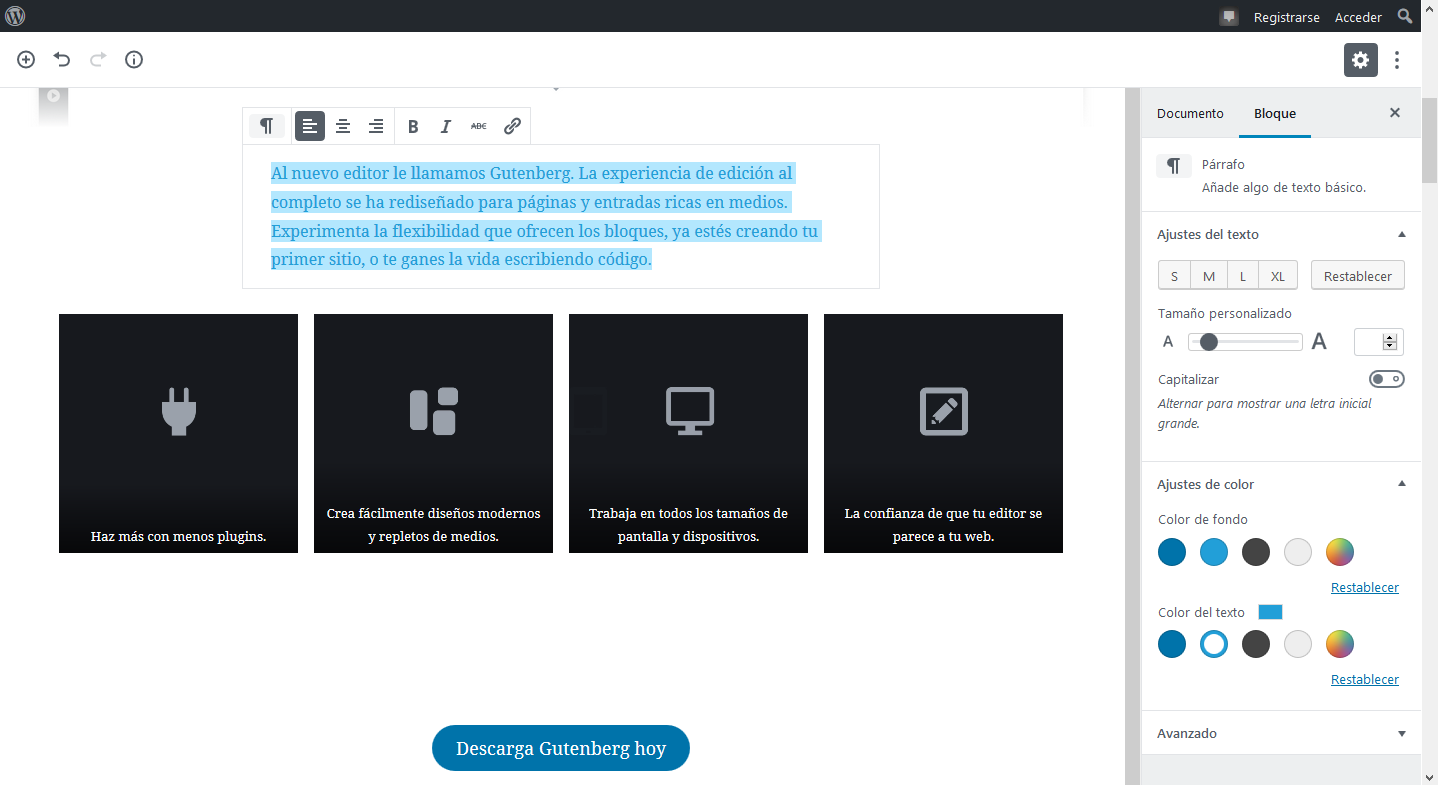Change block type via paragraph icon
The image size is (1440, 785).
click(x=267, y=126)
